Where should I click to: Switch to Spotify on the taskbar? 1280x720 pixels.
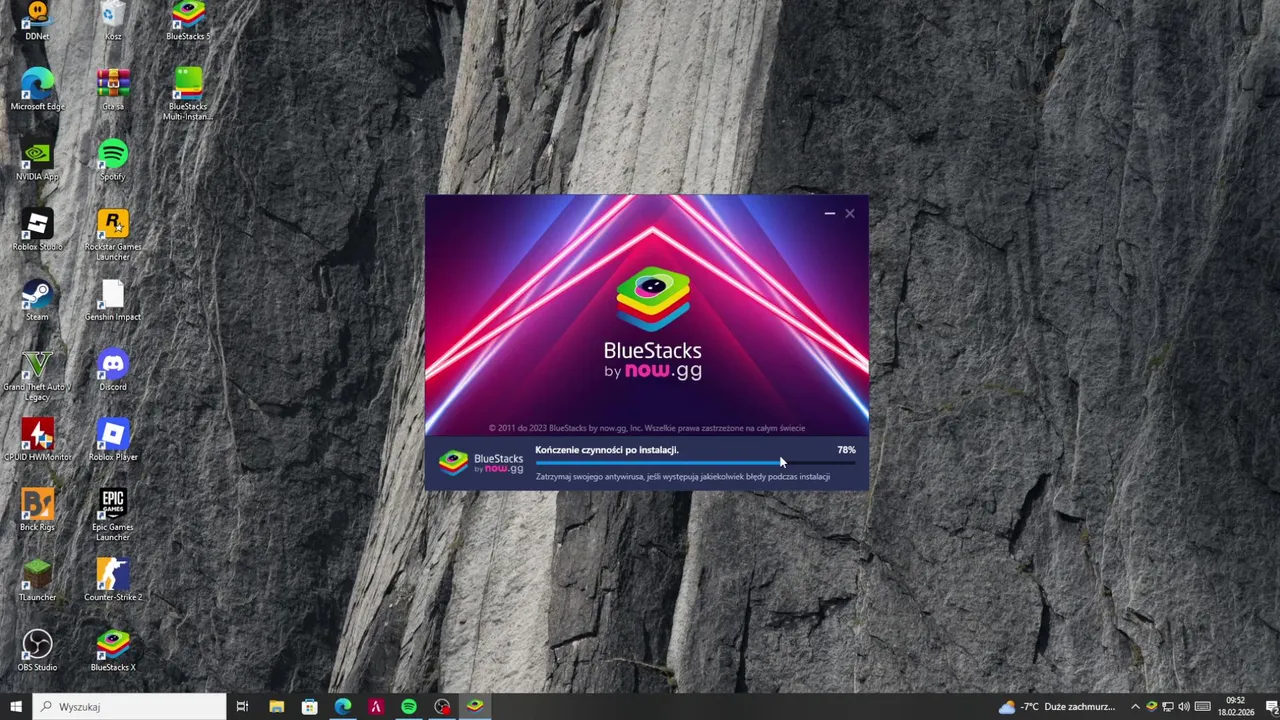tap(409, 707)
